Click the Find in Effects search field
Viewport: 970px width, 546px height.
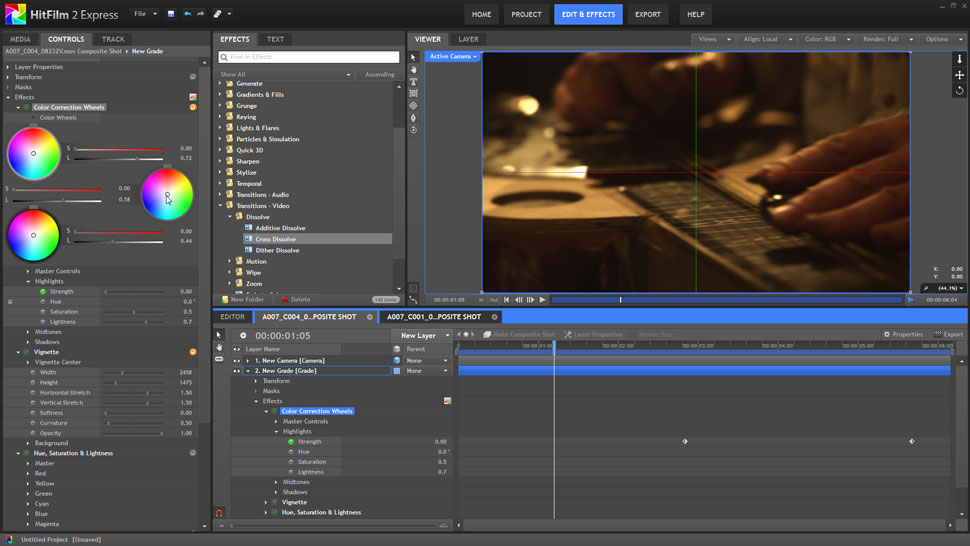pyautogui.click(x=309, y=57)
